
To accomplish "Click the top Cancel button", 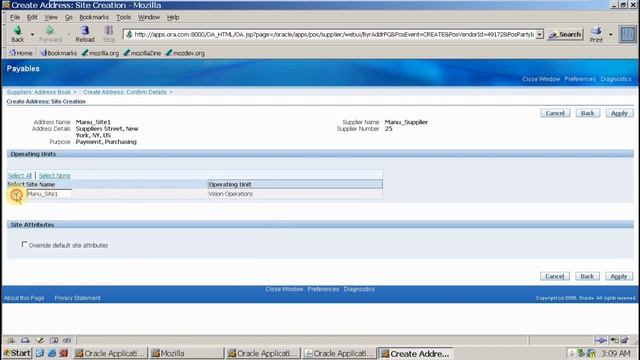I will 555,113.
